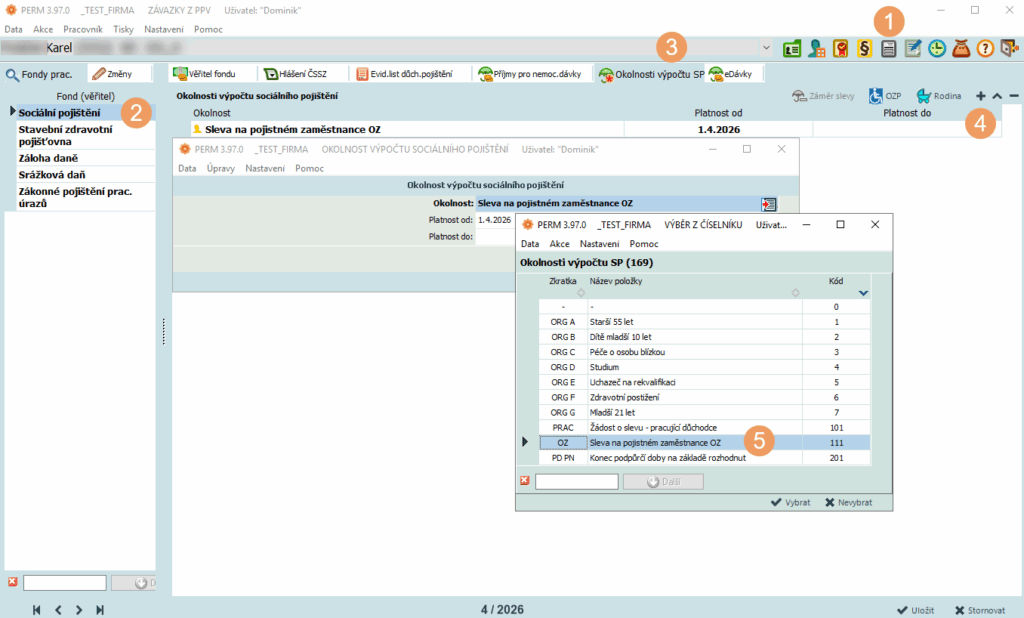
Task: Select Srážková daň fund
Action: 86,175
